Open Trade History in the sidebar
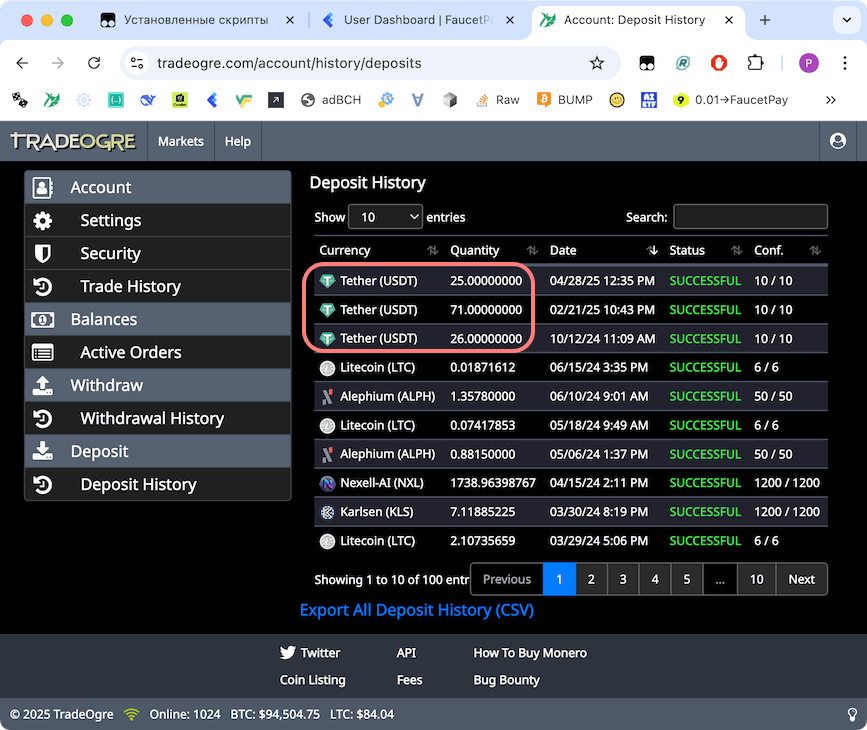Viewport: 867px width, 730px height. coord(158,286)
